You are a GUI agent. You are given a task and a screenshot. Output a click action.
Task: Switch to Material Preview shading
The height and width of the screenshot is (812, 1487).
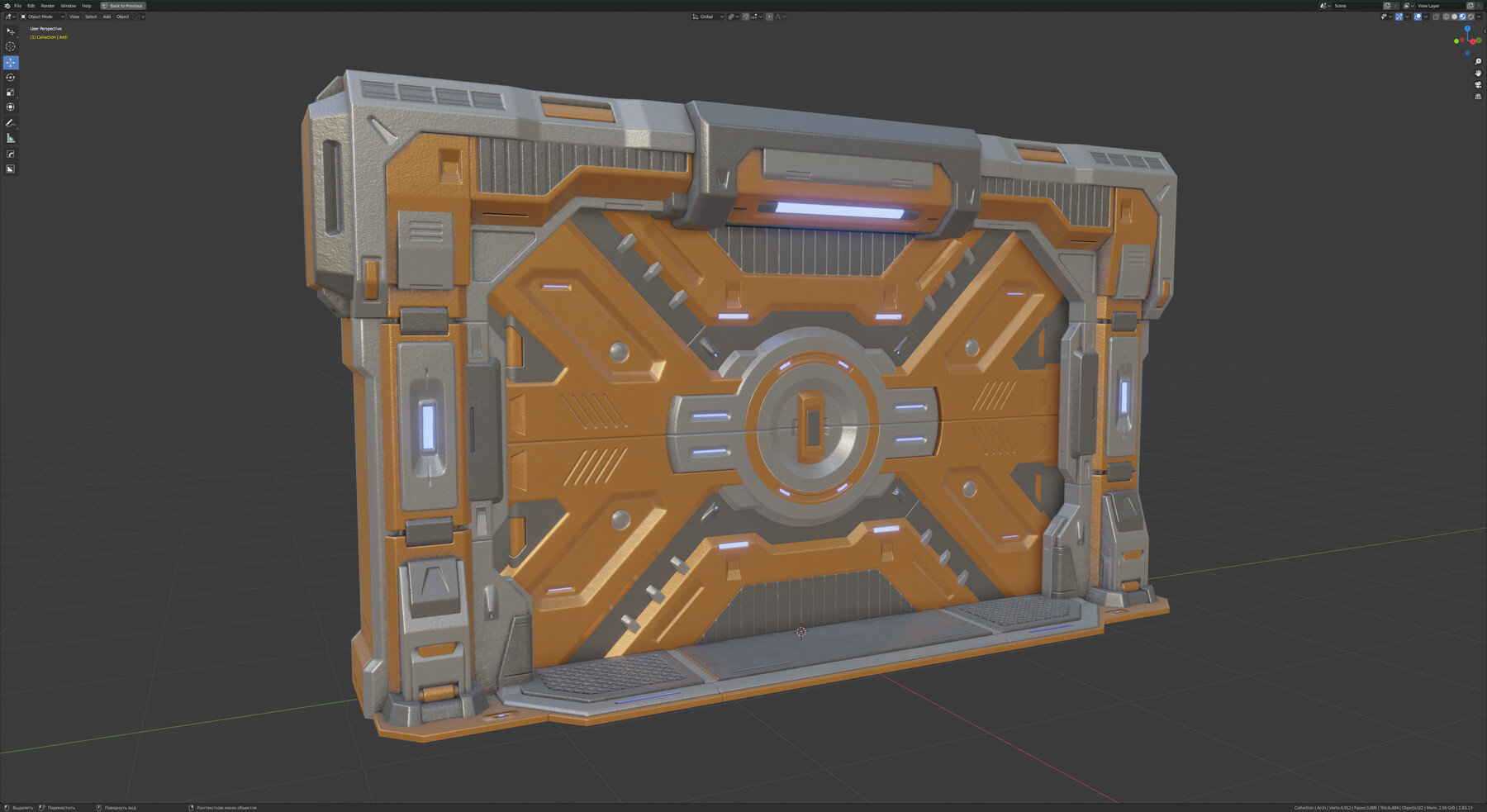click(1462, 17)
